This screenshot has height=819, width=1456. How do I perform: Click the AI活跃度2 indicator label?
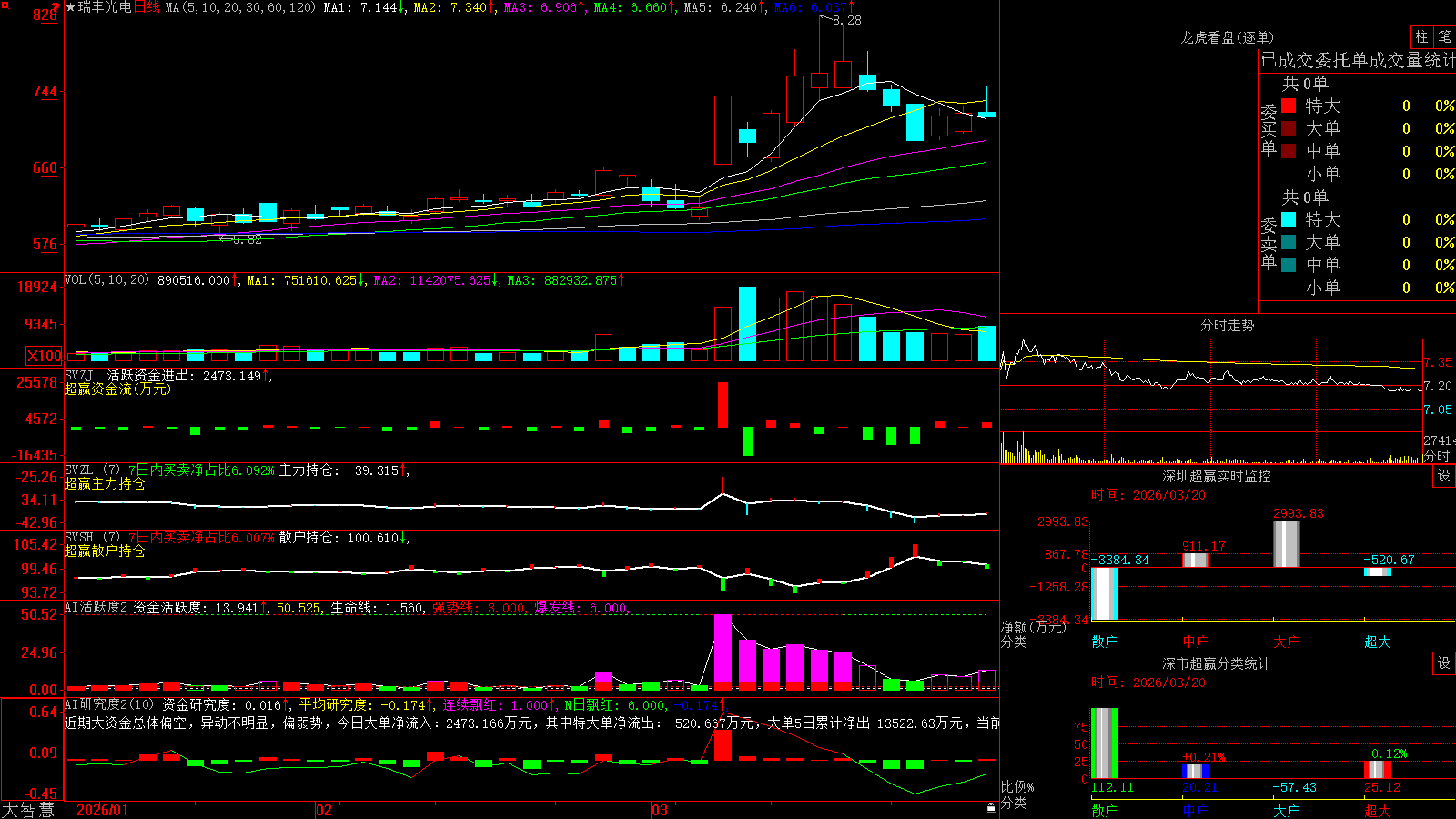pyautogui.click(x=96, y=607)
